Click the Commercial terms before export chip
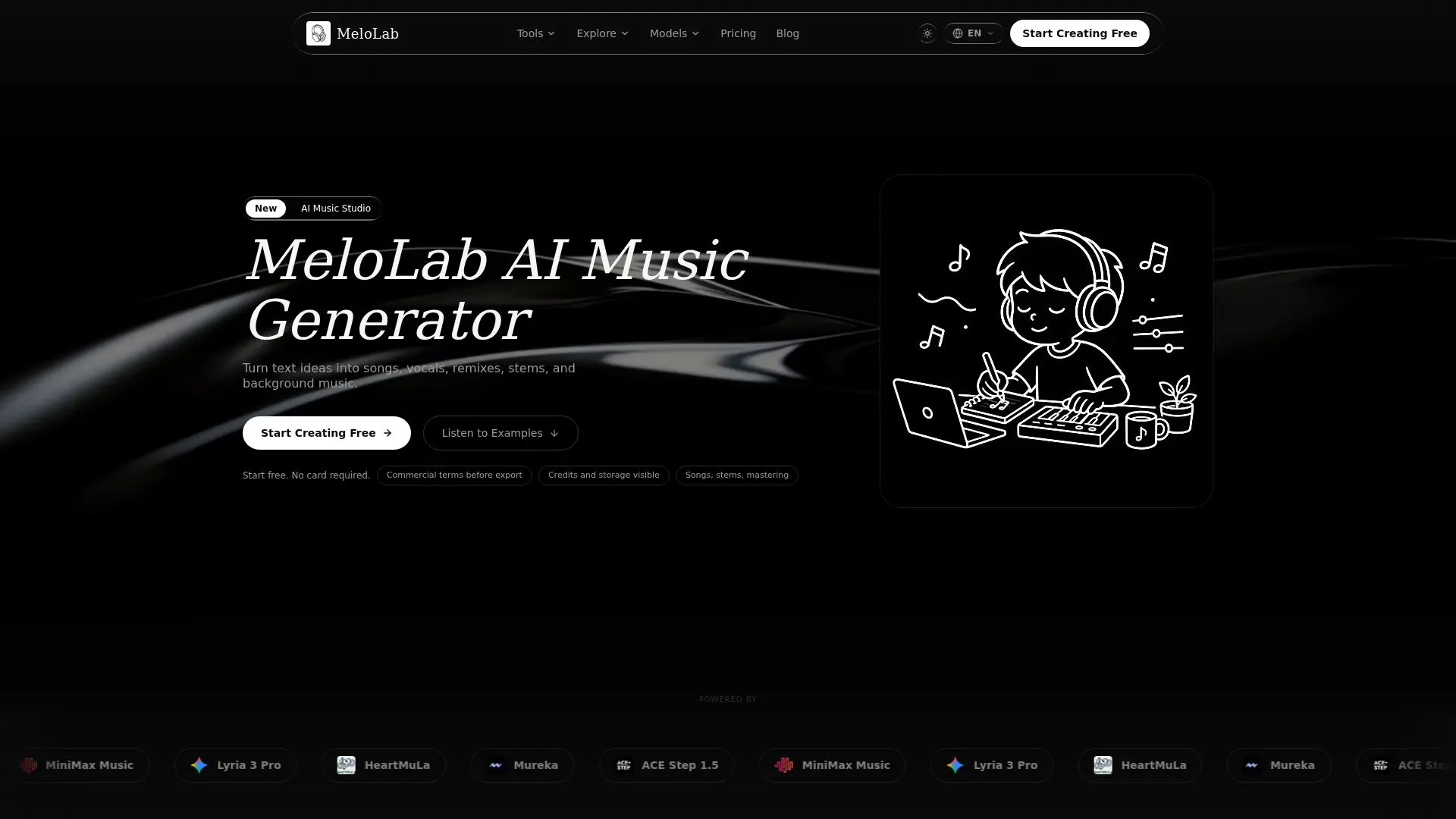Viewport: 1456px width, 819px height. (x=454, y=475)
